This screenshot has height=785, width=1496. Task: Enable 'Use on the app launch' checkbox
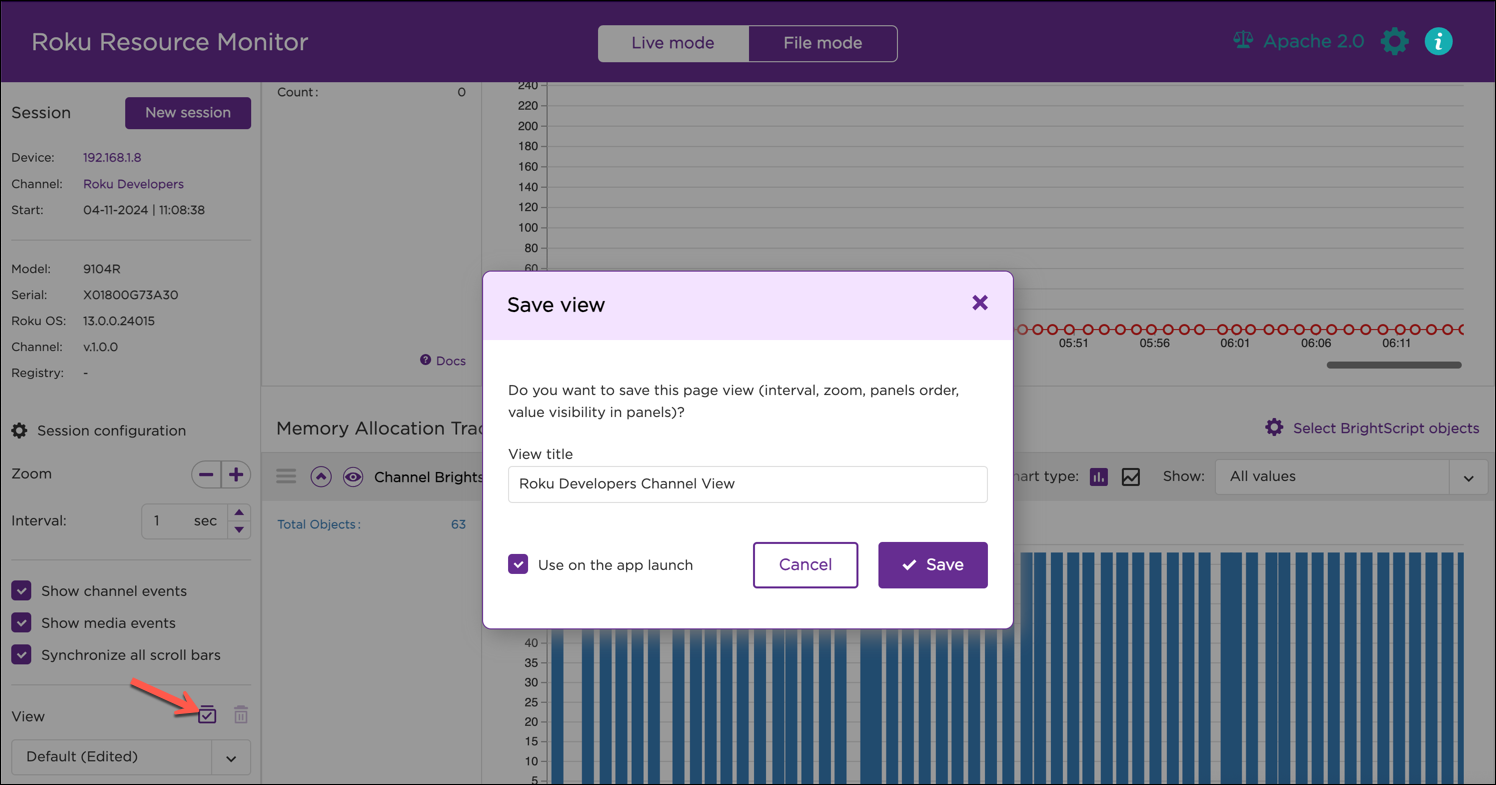tap(518, 563)
